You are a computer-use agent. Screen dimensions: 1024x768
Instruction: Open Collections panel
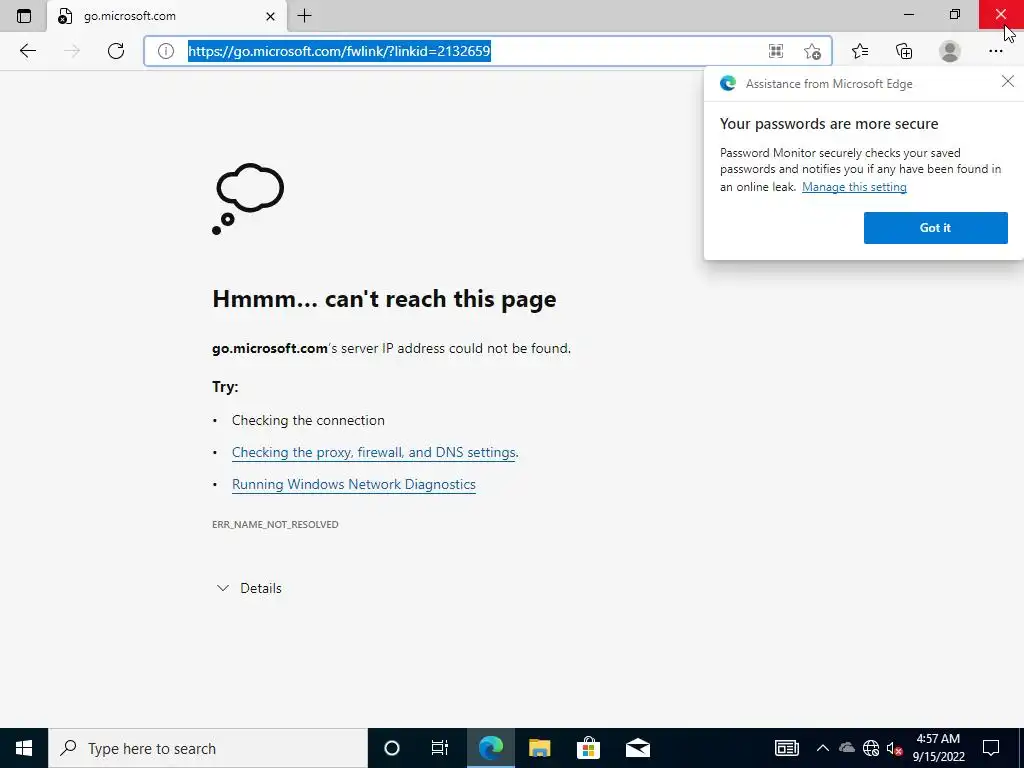point(904,51)
